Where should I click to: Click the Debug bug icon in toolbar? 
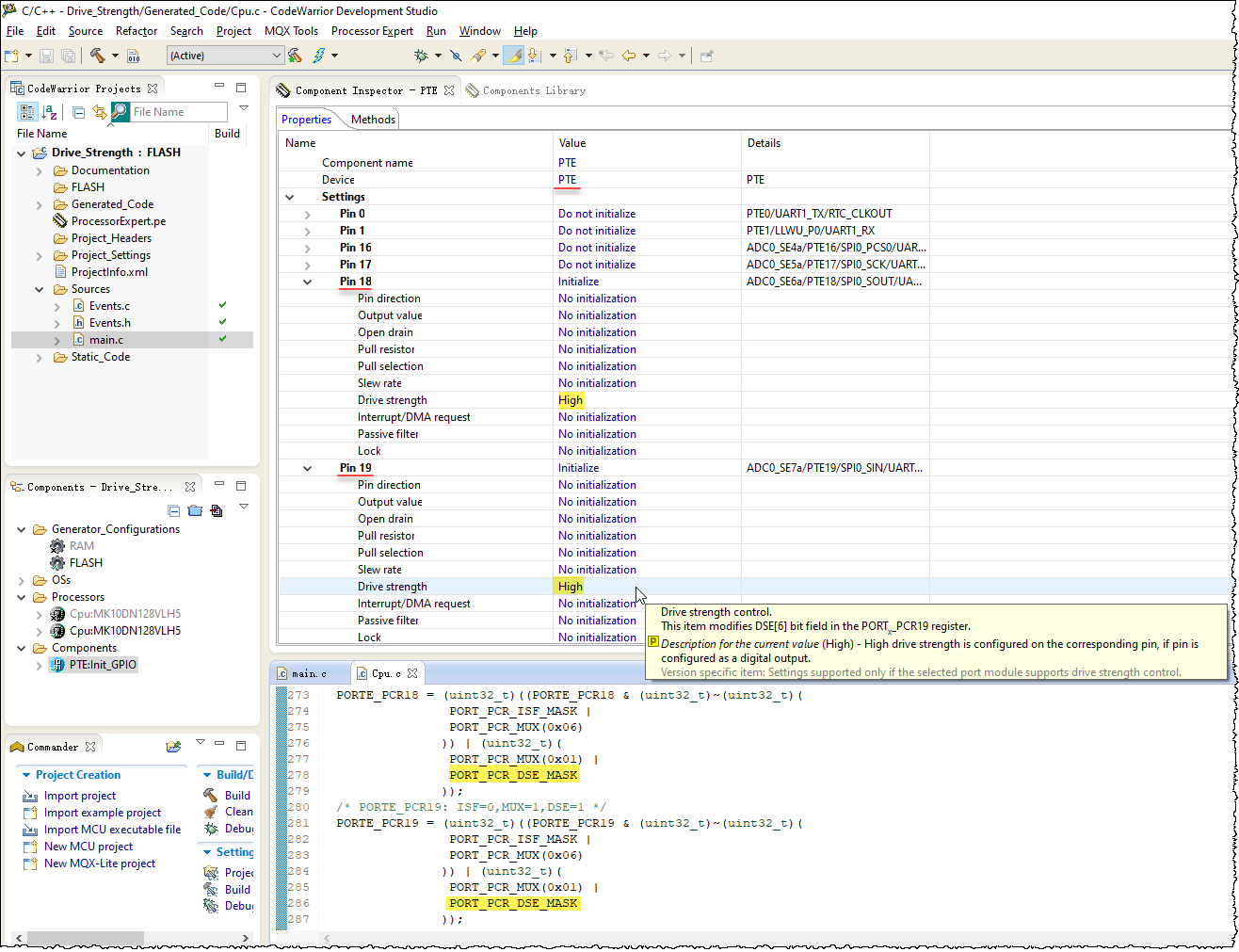pyautogui.click(x=421, y=56)
